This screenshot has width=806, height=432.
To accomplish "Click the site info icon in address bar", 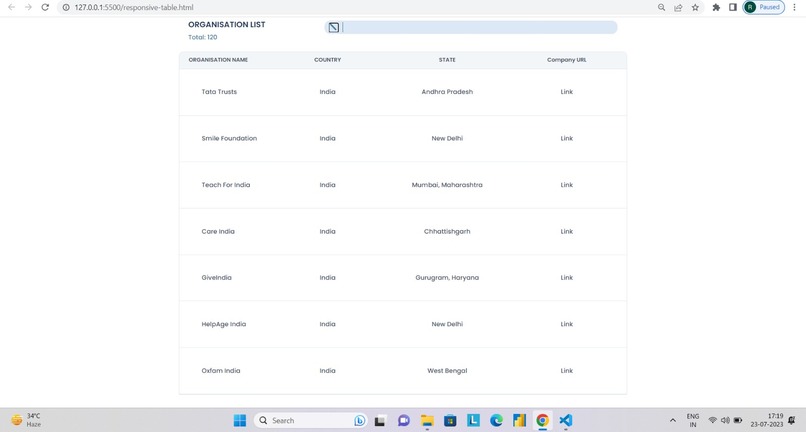I will point(66,7).
